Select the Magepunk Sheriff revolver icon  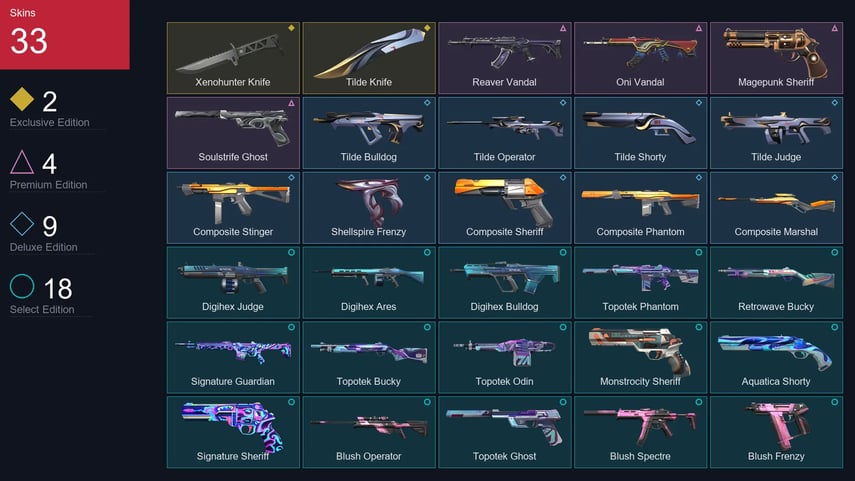pyautogui.click(x=775, y=52)
